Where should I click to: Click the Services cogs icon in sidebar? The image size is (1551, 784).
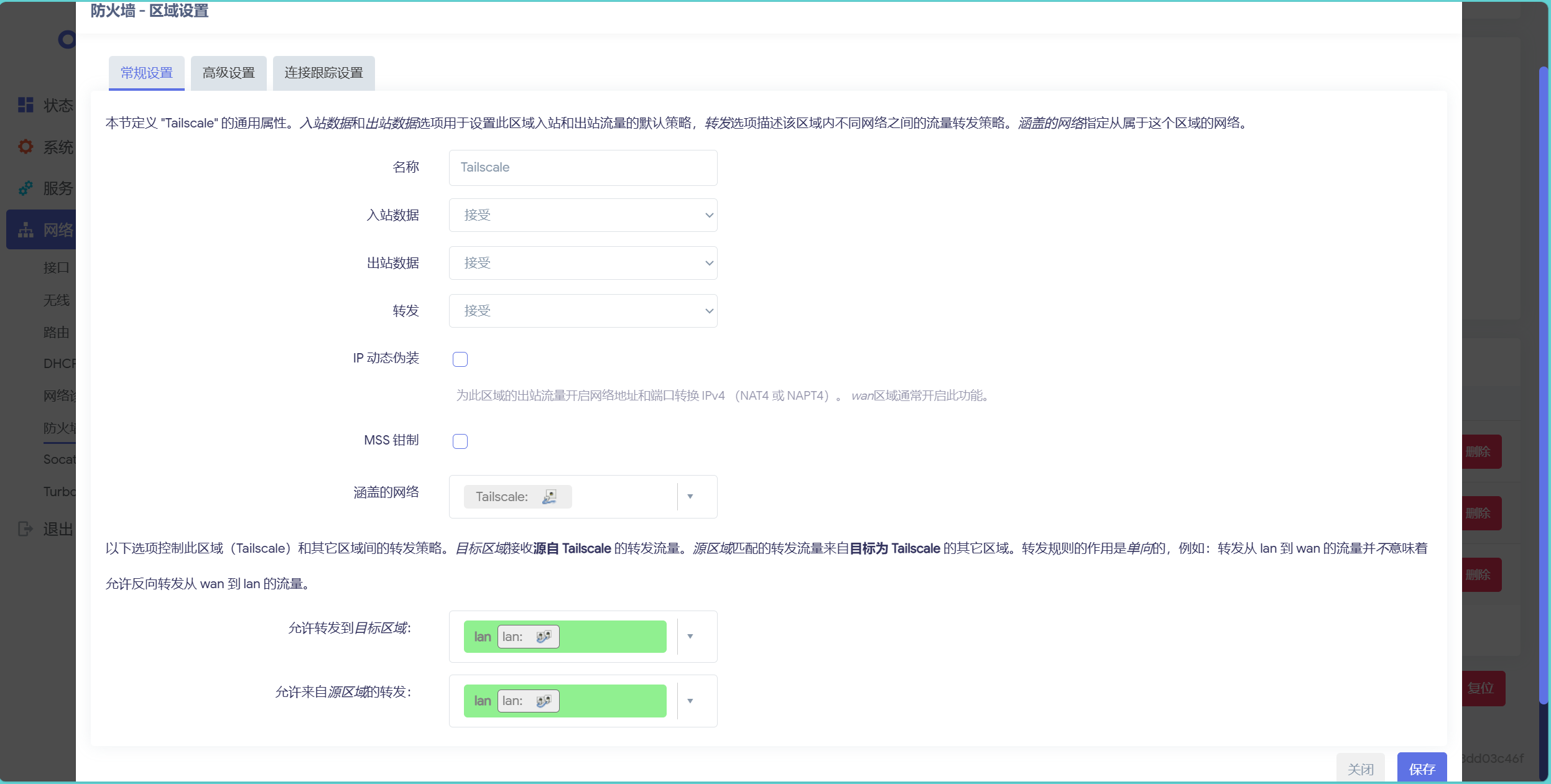[x=25, y=188]
